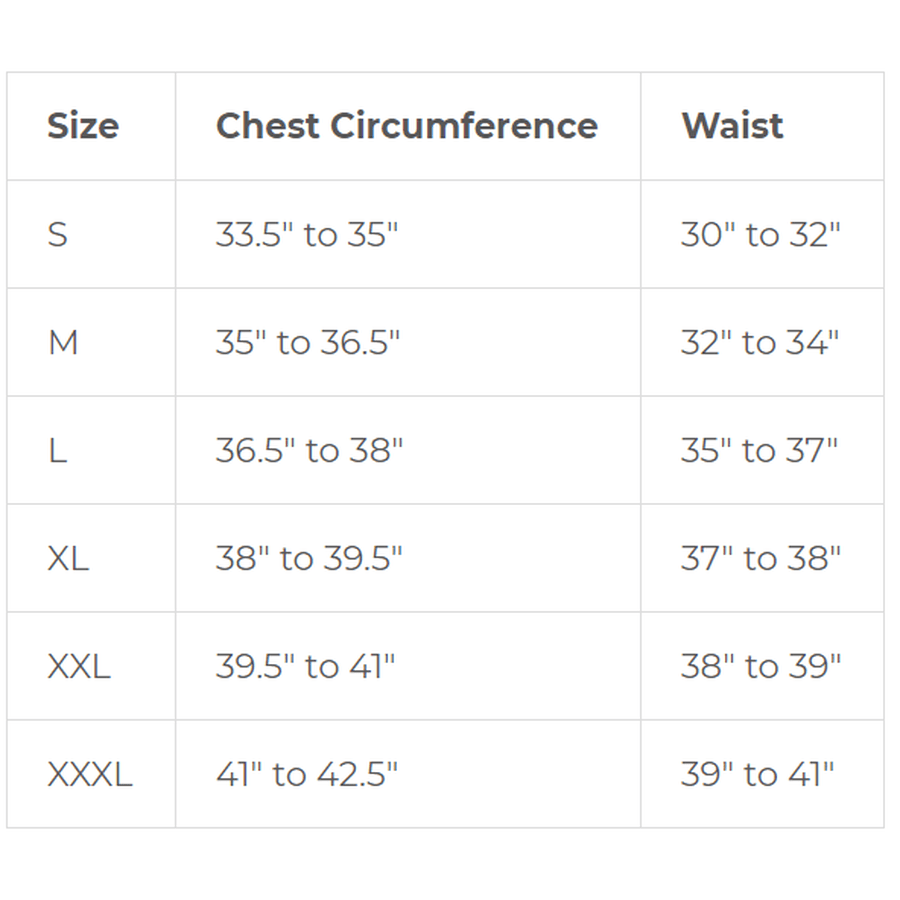
Task: Select the L size cell
Action: (57, 451)
